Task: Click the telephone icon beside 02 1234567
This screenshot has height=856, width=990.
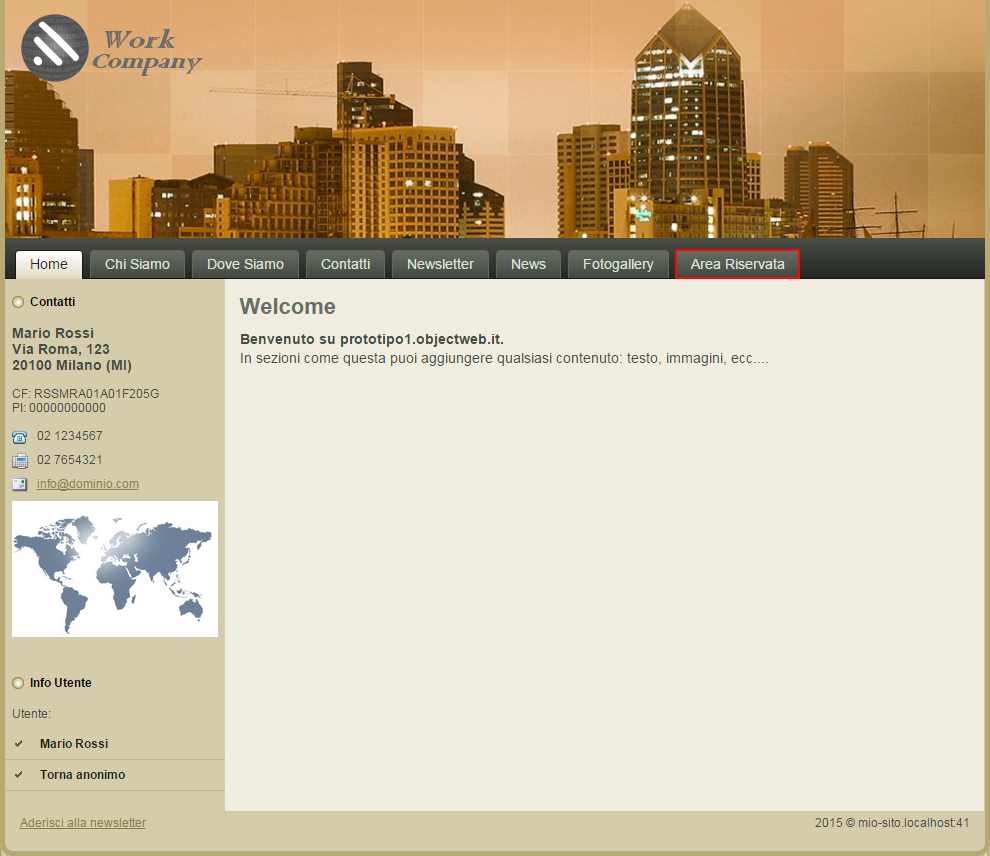Action: pos(20,437)
